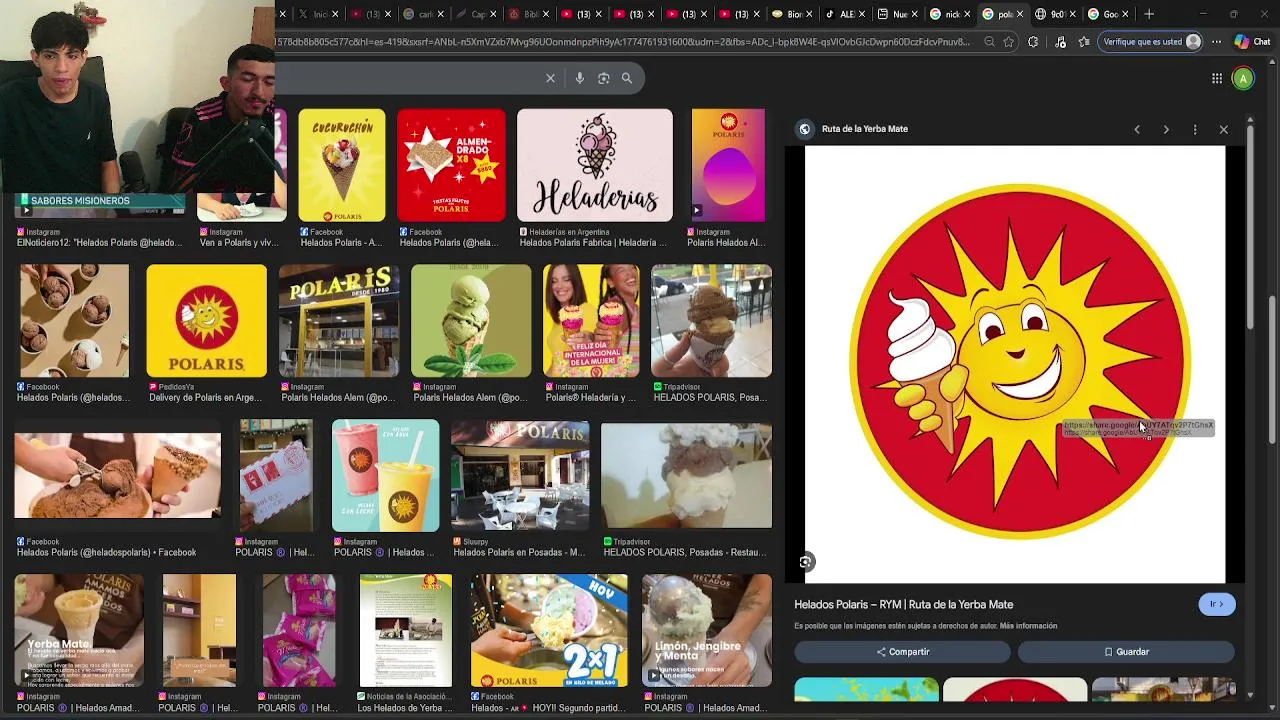Open Polaris terrace seating photo thumbnail

[520, 475]
